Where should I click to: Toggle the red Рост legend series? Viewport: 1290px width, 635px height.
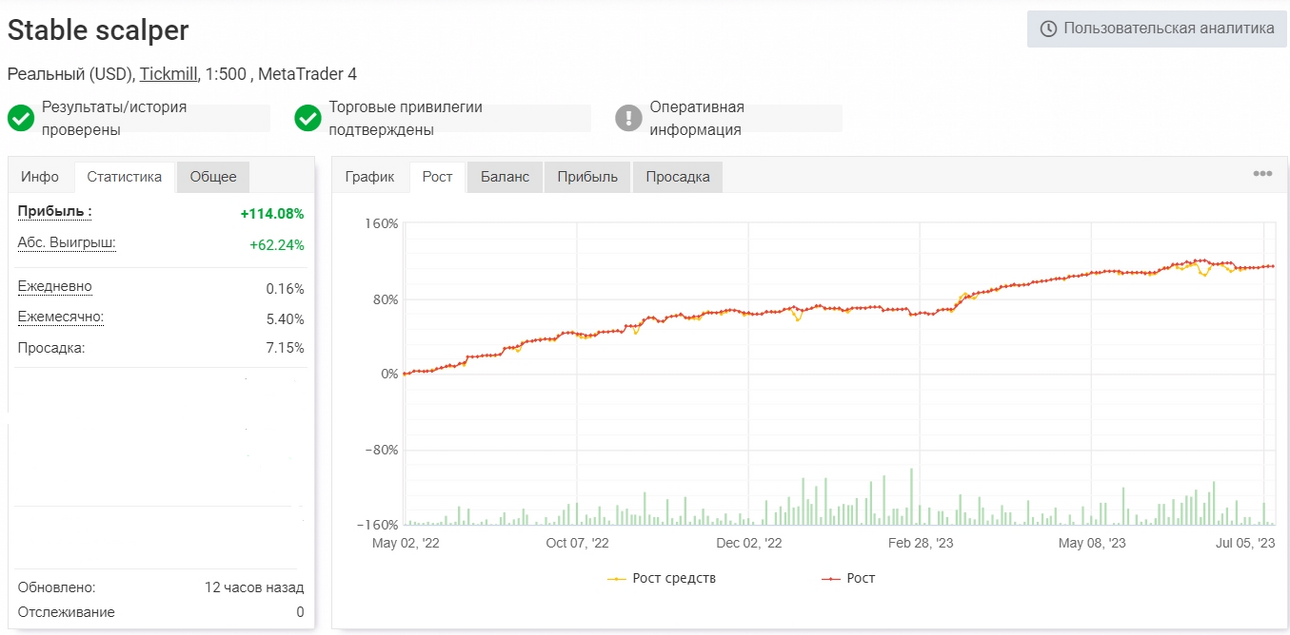coord(848,578)
